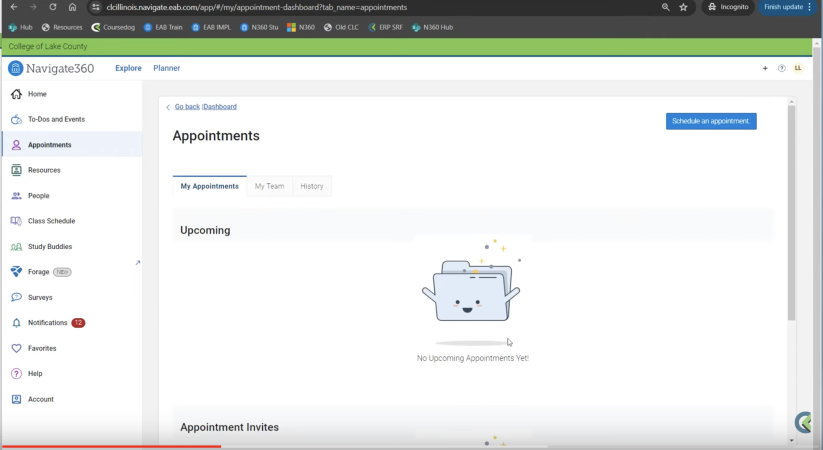Switch to the History tab
Screen dimensions: 823x450
click(312, 186)
